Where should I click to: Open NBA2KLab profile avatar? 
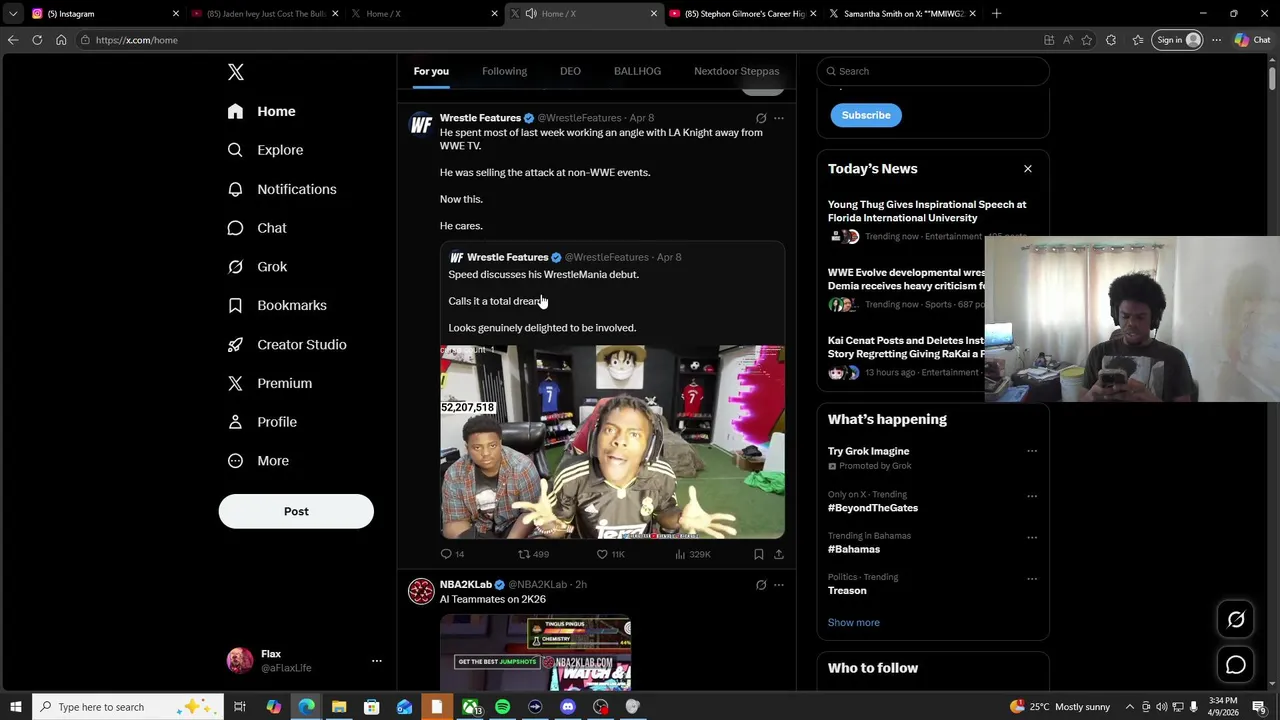tap(421, 591)
